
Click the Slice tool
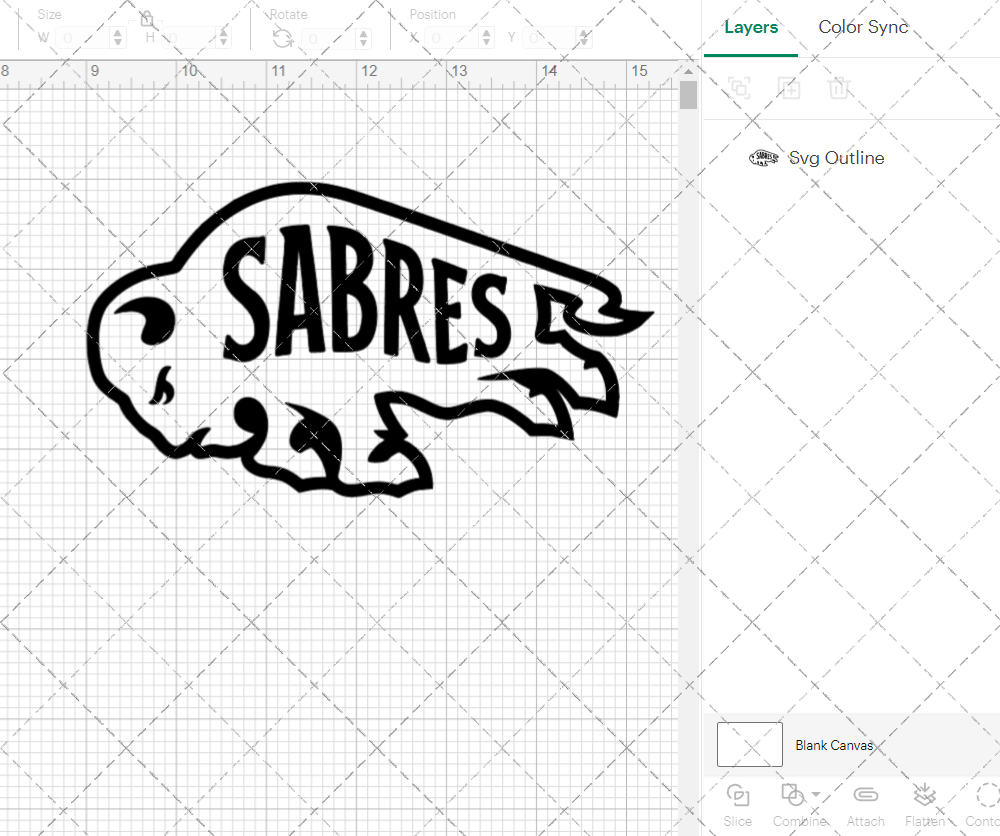click(x=737, y=805)
